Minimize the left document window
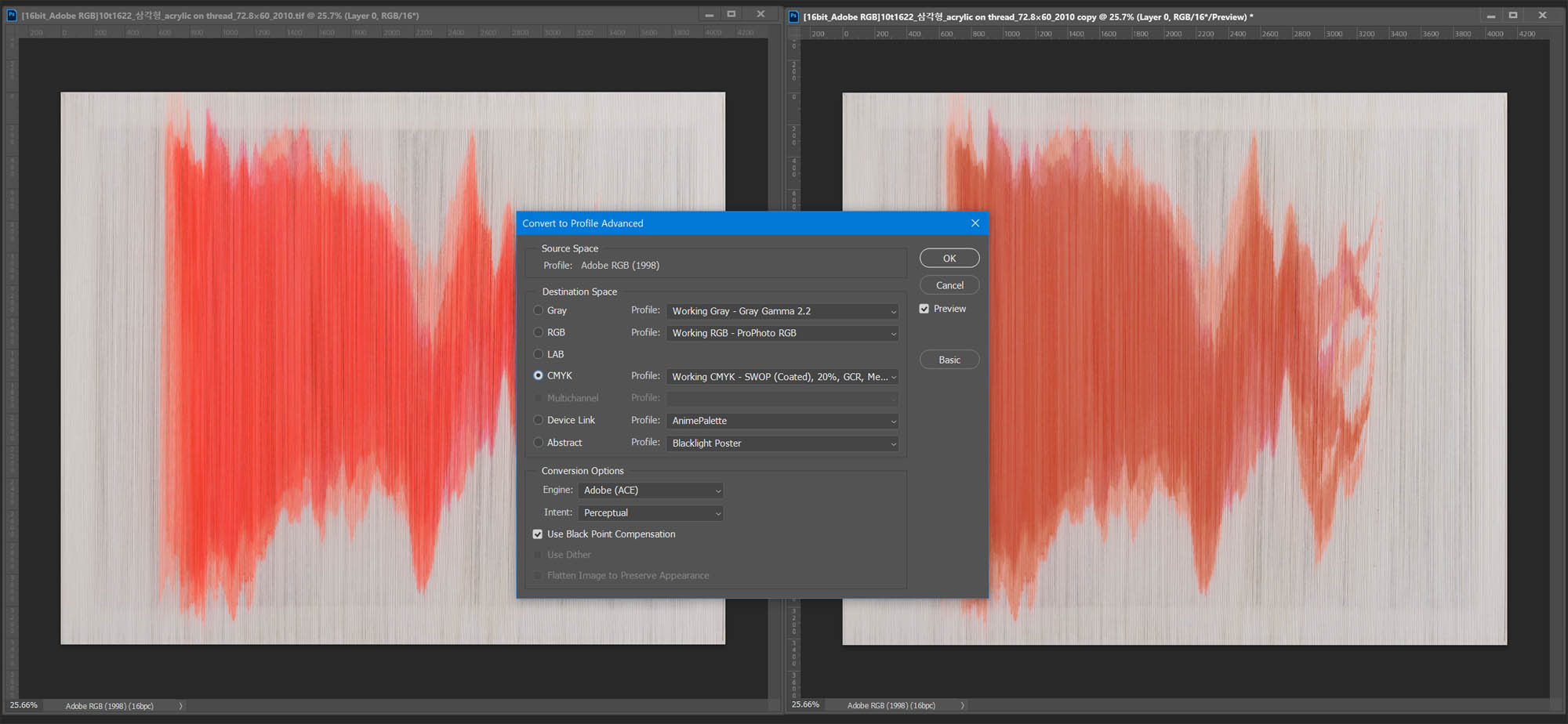The height and width of the screenshot is (724, 1568). pyautogui.click(x=709, y=15)
